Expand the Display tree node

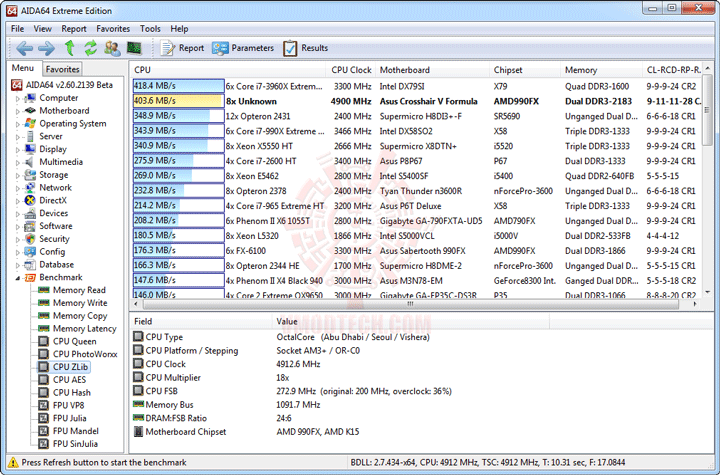click(x=17, y=150)
